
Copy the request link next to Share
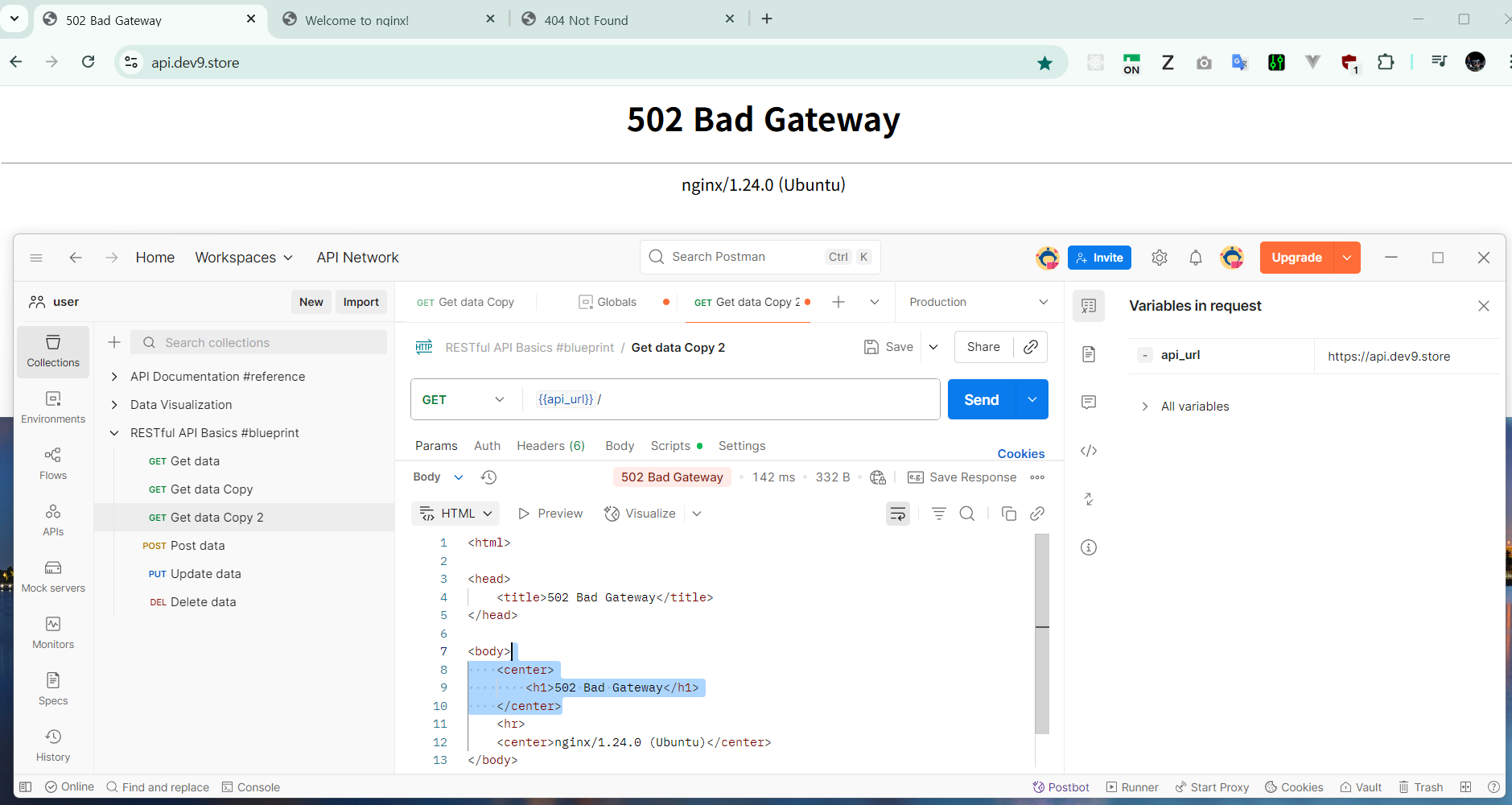(1031, 347)
